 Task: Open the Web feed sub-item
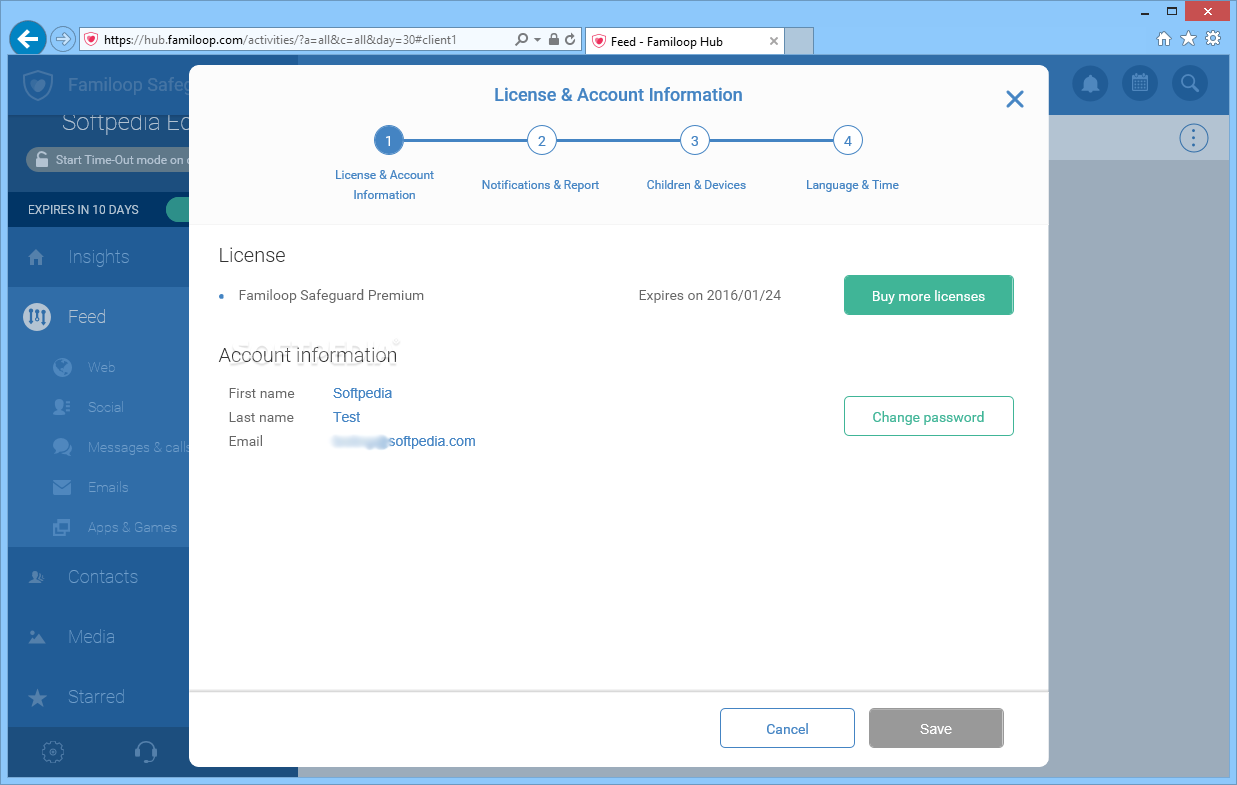101,367
